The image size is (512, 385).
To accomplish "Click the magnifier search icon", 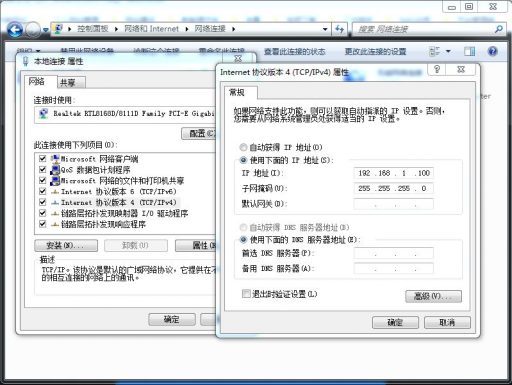I will [x=499, y=29].
